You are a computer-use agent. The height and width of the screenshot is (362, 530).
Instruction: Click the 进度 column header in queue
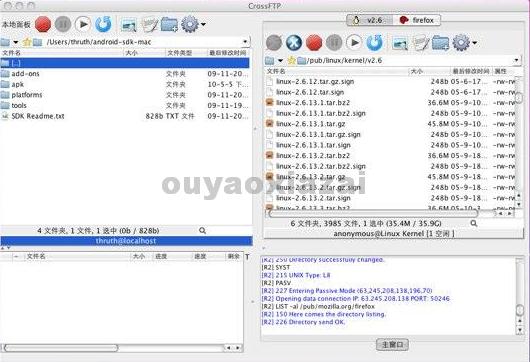coord(172,257)
